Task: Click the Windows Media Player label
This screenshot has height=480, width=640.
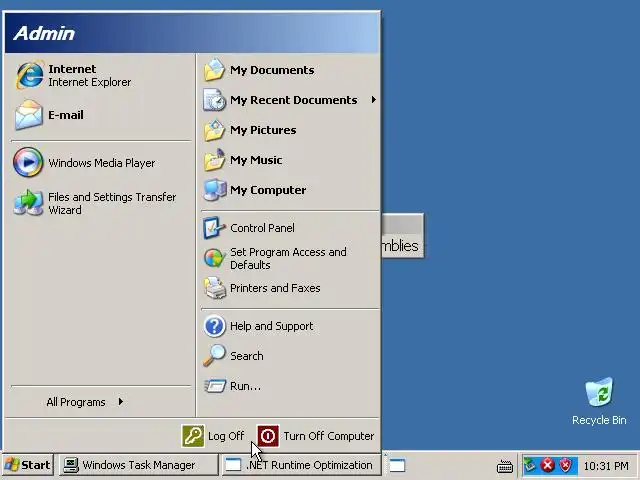Action: (x=102, y=163)
